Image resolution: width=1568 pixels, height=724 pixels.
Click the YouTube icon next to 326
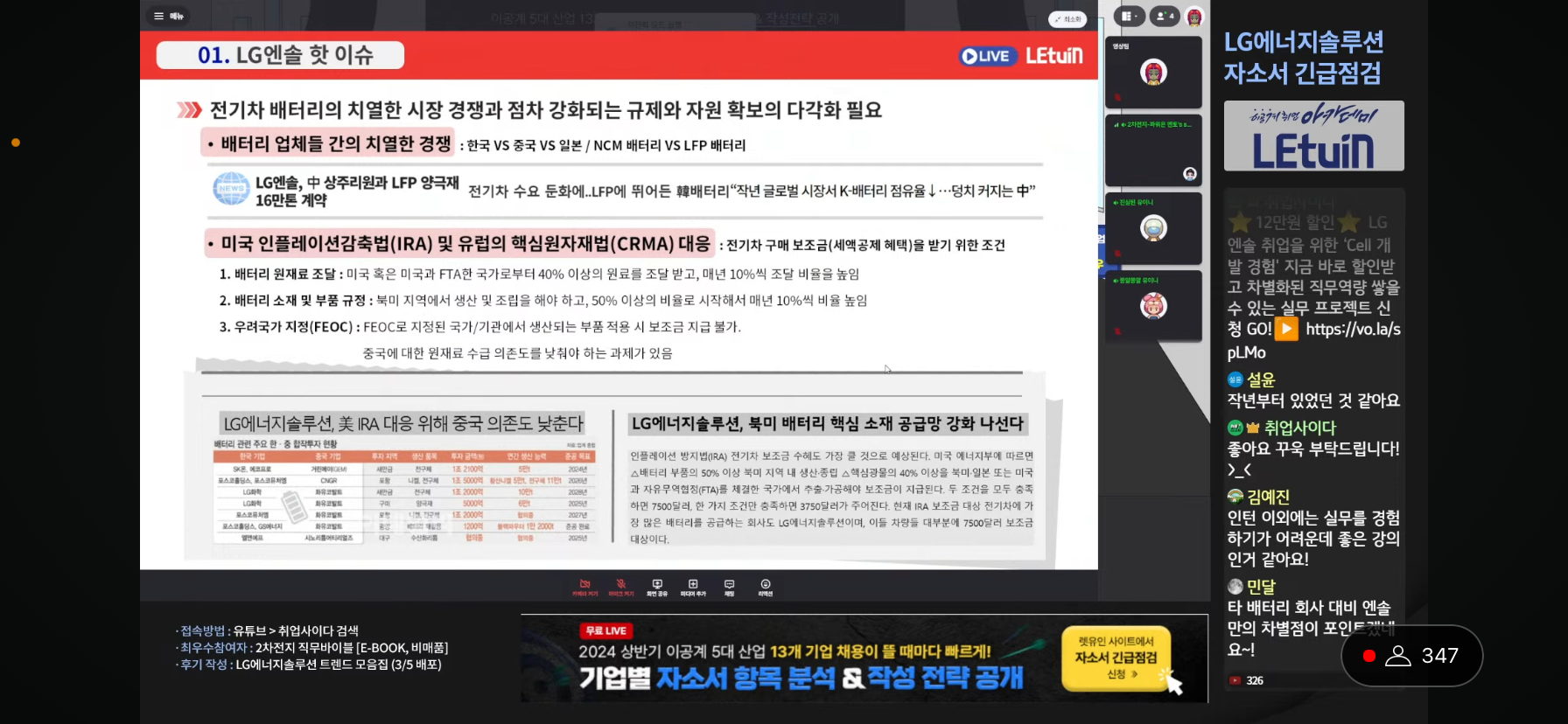coord(1235,680)
